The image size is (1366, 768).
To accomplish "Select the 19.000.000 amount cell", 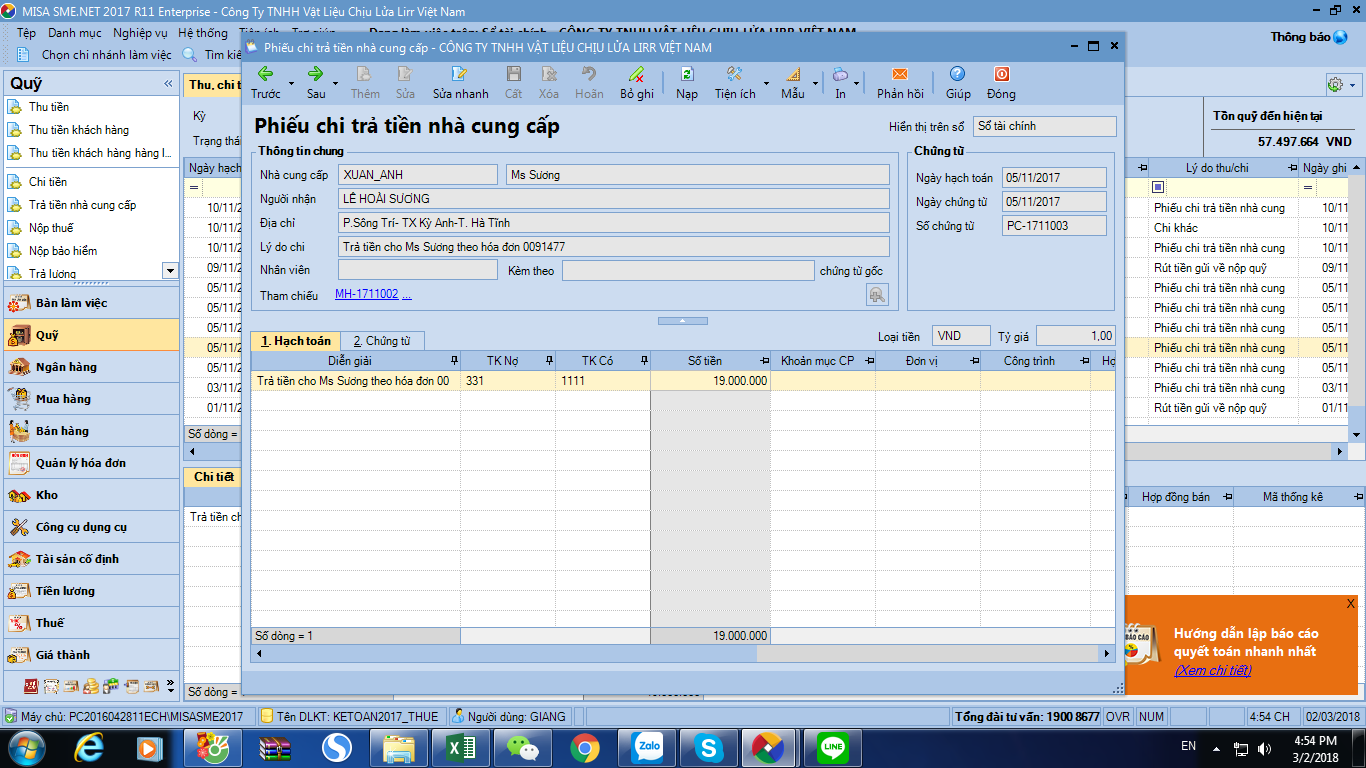I will tap(710, 381).
